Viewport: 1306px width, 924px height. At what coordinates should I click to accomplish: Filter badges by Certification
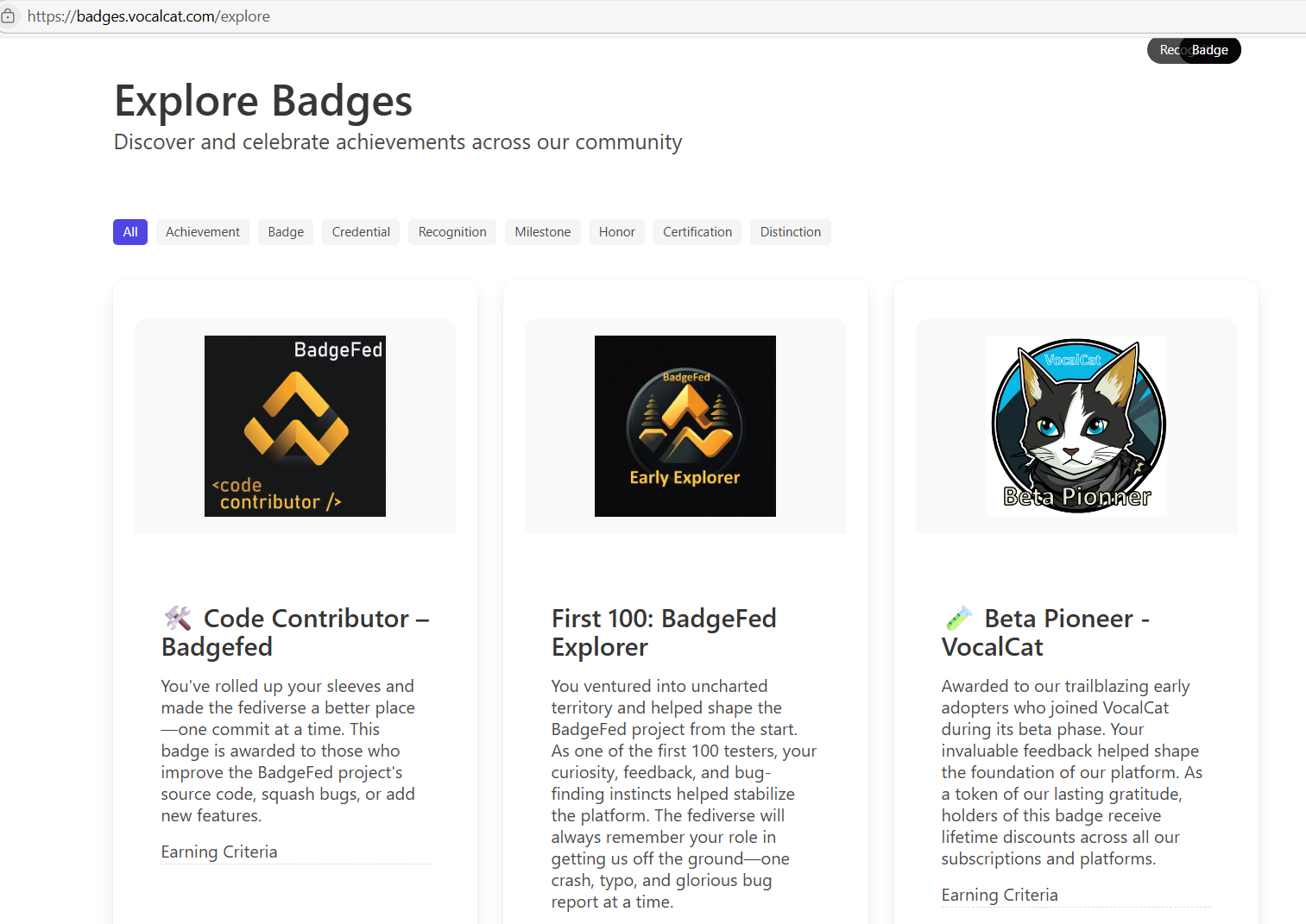[697, 232]
